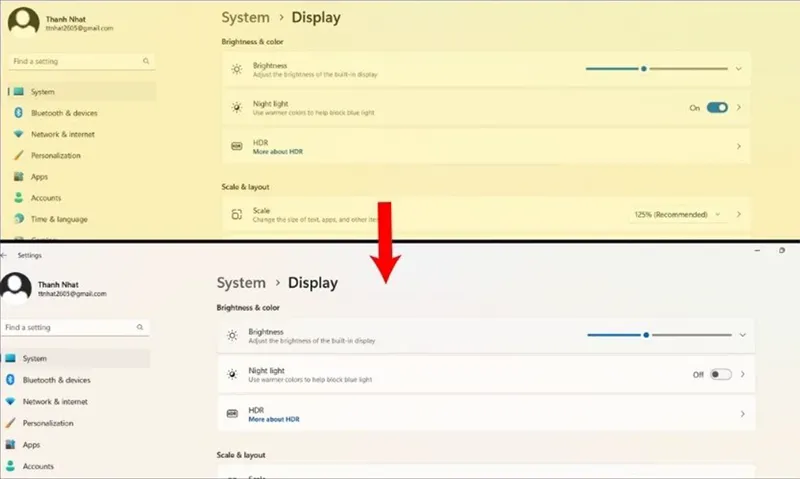
Task: Click the Find a setting box in the bottom window
Action: click(x=75, y=327)
